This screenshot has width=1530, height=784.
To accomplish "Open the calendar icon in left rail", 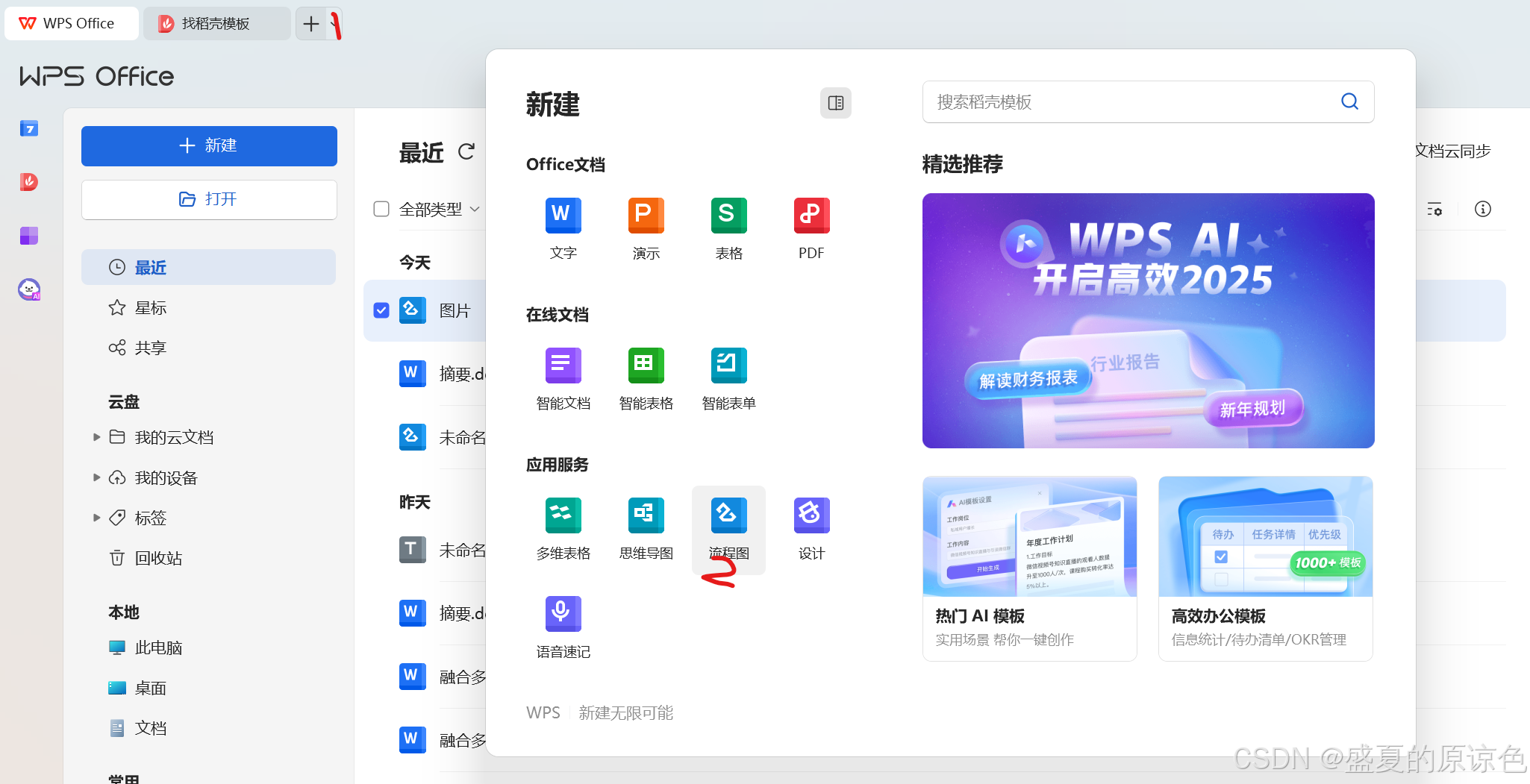I will pos(28,129).
